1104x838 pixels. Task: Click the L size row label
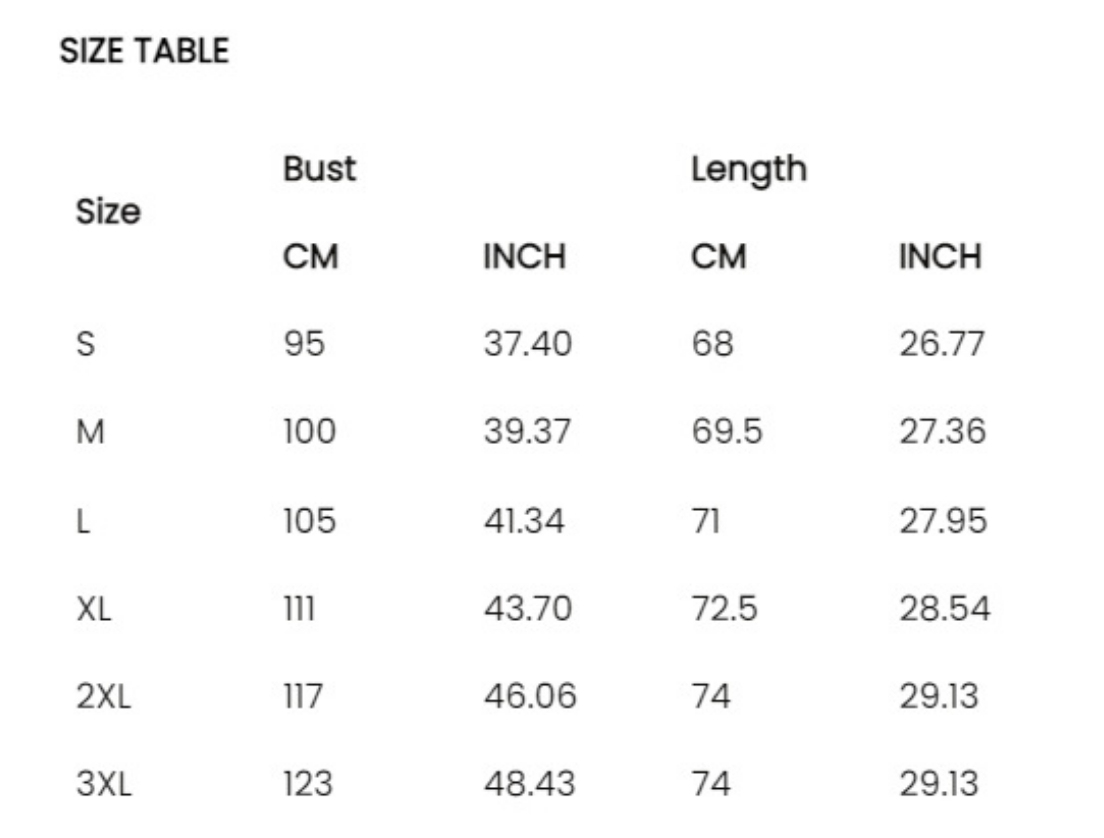pos(84,521)
